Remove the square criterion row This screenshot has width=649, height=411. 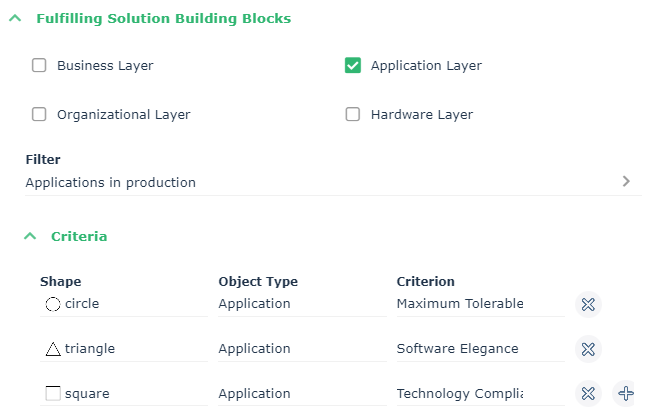point(588,394)
